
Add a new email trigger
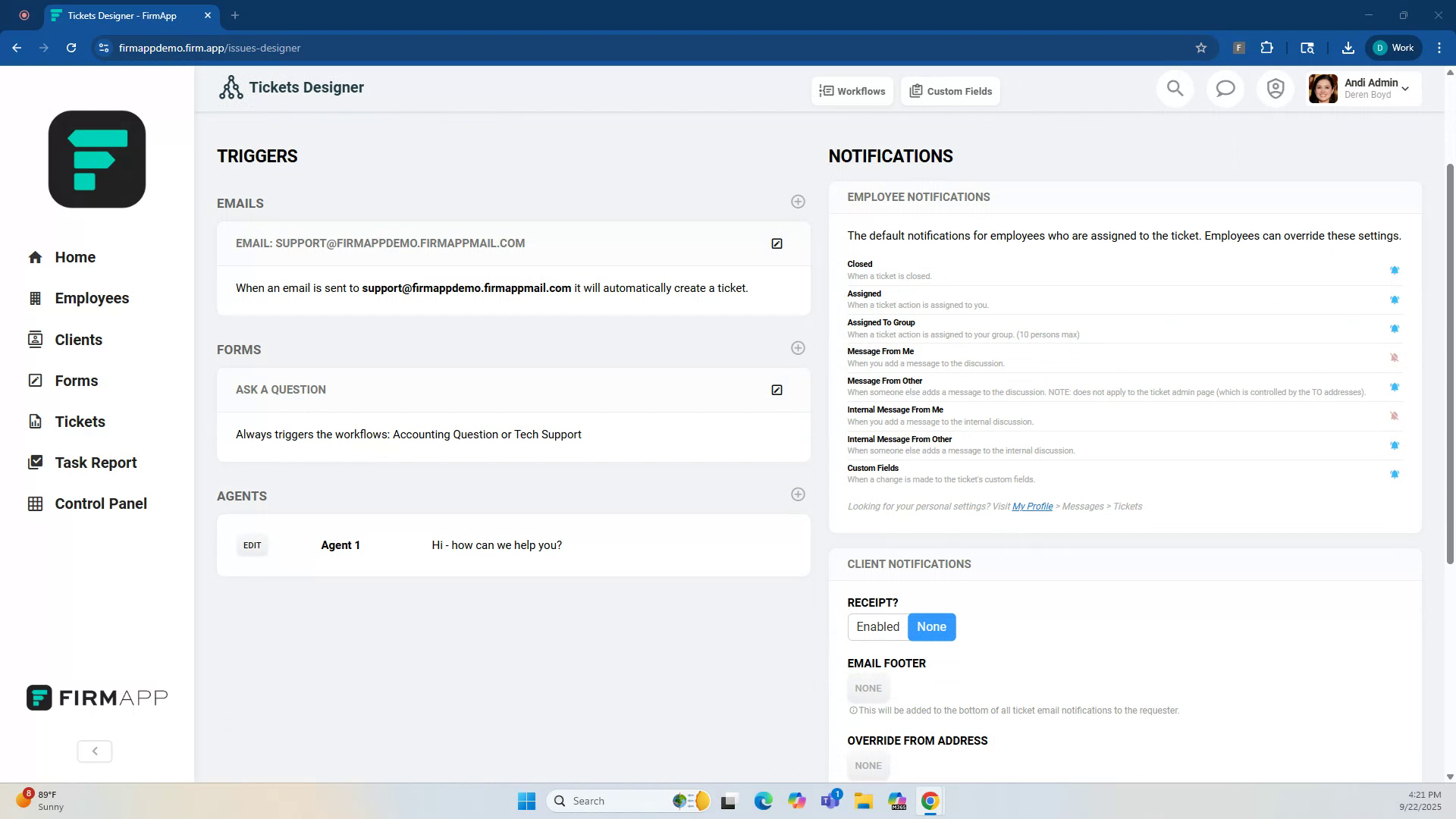click(x=798, y=201)
